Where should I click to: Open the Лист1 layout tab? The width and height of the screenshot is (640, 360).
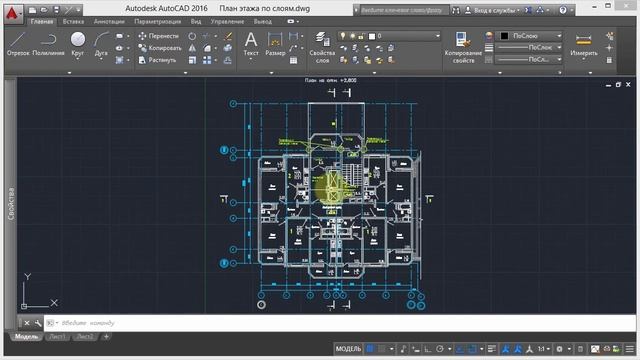point(58,337)
